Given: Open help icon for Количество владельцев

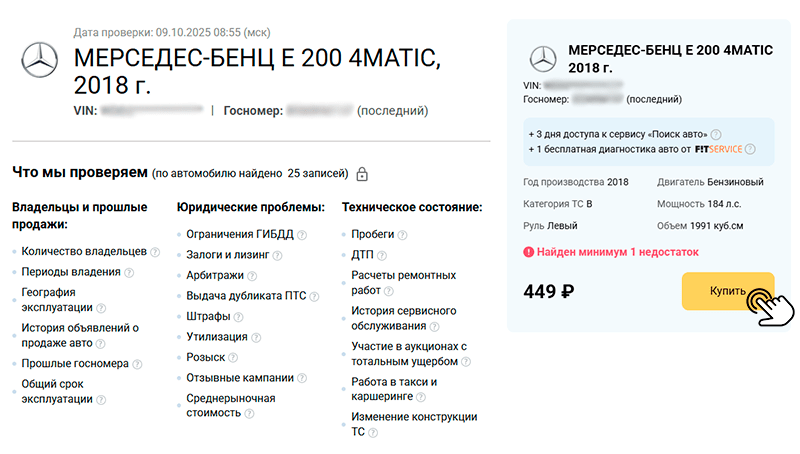Looking at the screenshot, I should 156,251.
